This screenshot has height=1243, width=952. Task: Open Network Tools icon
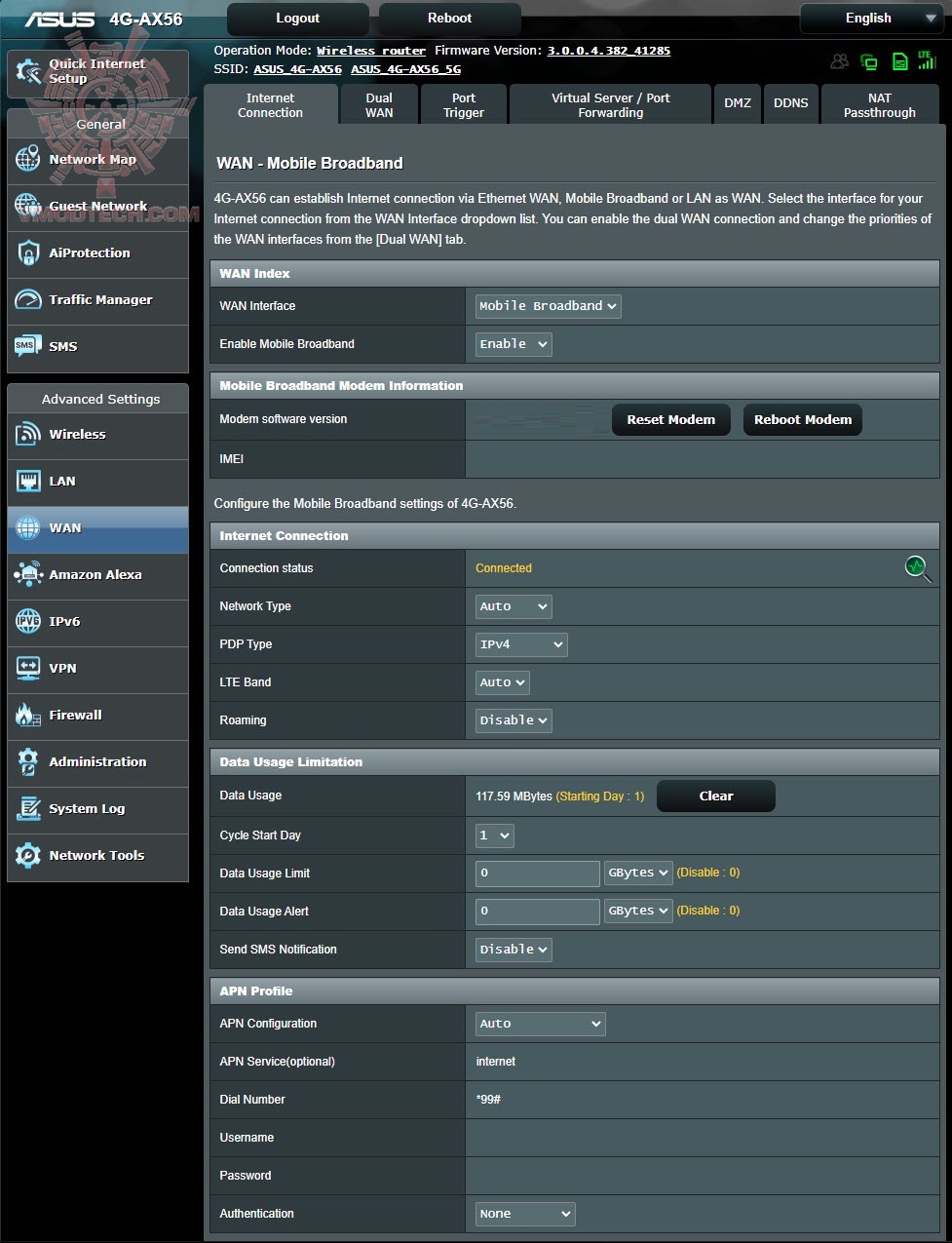pyautogui.click(x=28, y=856)
